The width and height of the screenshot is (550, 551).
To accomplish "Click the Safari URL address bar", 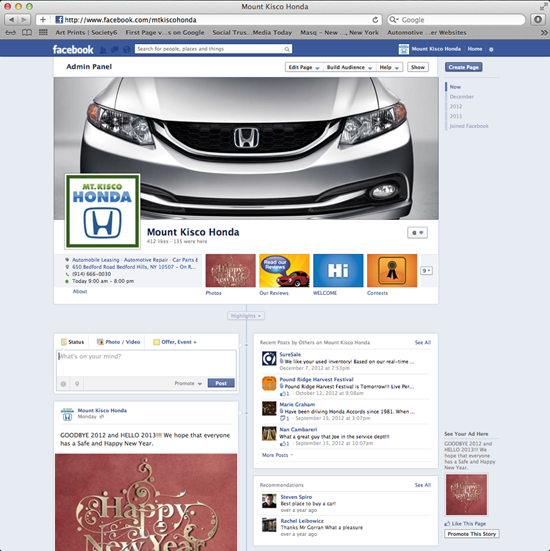I will [213, 20].
